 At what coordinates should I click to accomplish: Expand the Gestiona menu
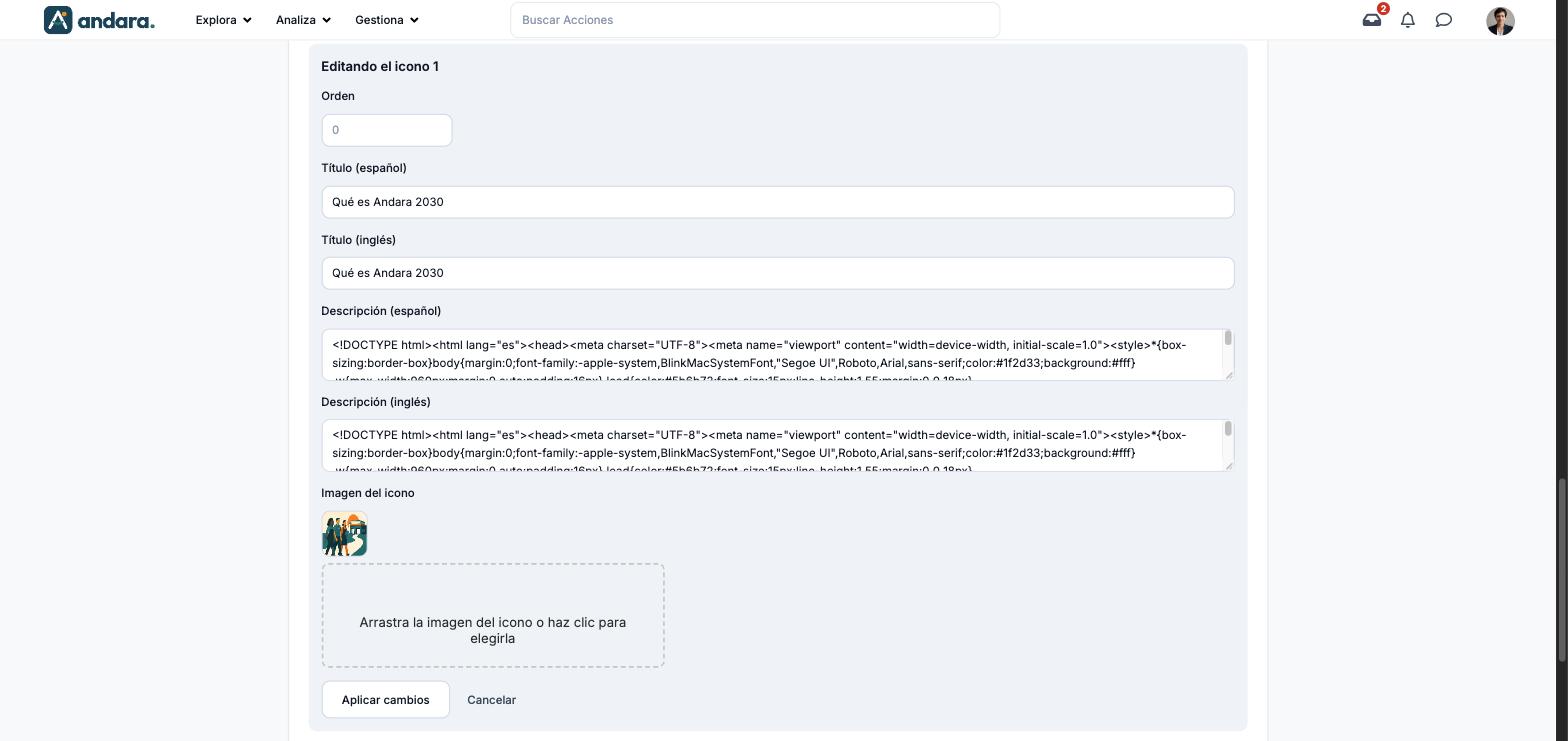click(x=387, y=20)
